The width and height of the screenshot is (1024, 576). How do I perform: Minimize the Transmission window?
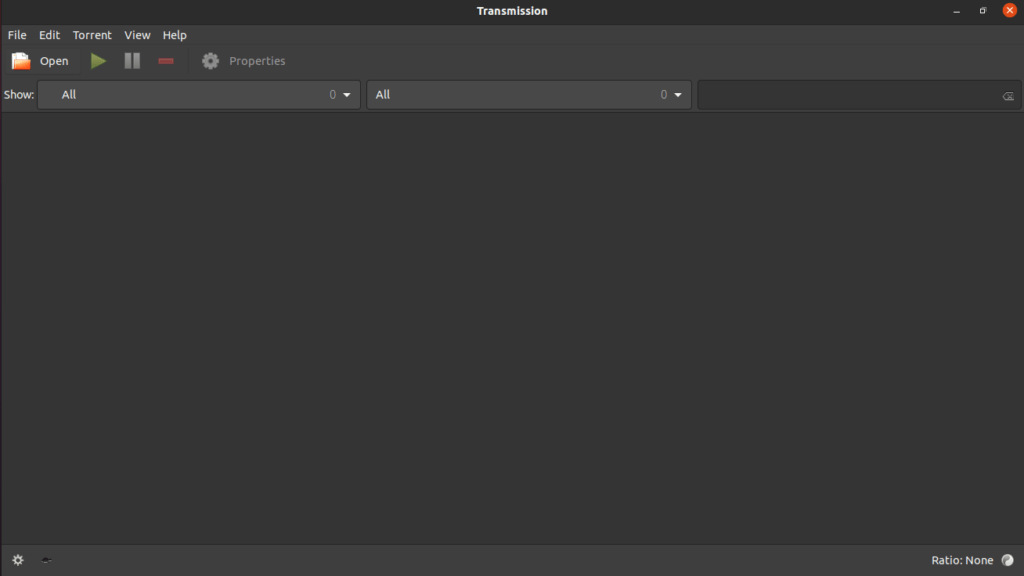957,11
